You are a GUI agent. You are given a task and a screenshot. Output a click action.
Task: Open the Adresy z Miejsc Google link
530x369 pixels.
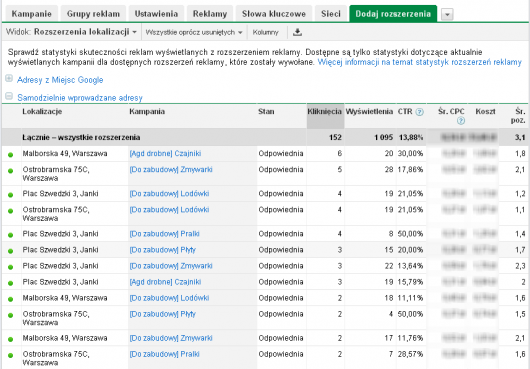(x=60, y=80)
